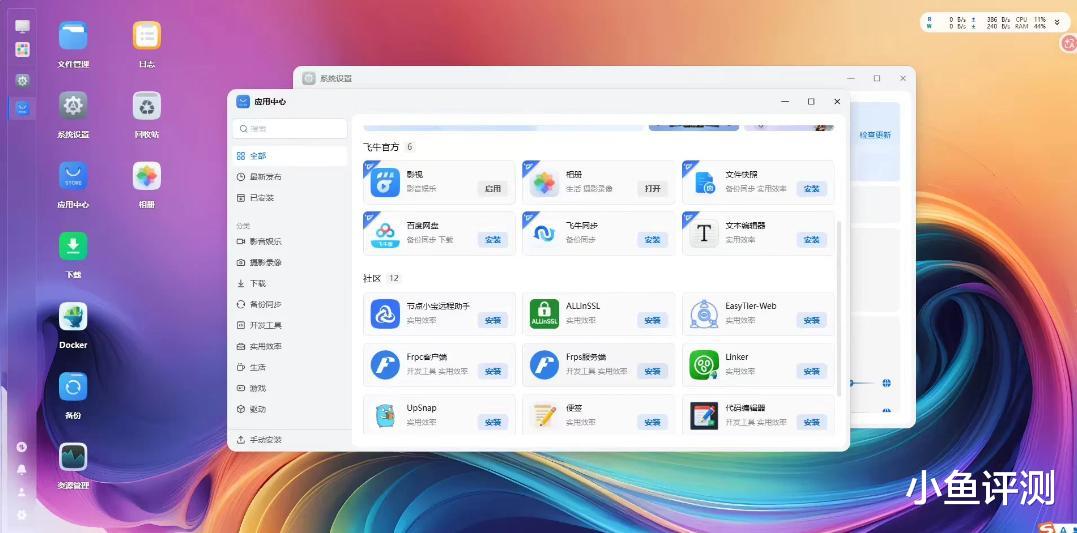
Task: Click 启用 button for 影视
Action: tap(492, 188)
